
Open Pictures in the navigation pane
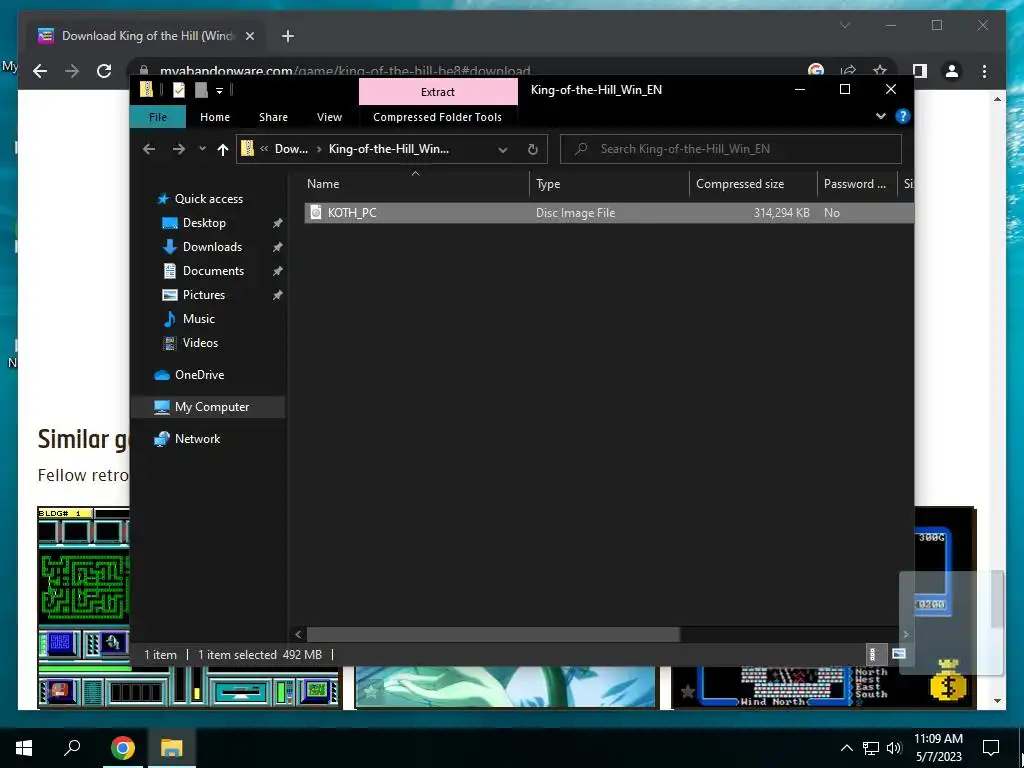point(204,295)
